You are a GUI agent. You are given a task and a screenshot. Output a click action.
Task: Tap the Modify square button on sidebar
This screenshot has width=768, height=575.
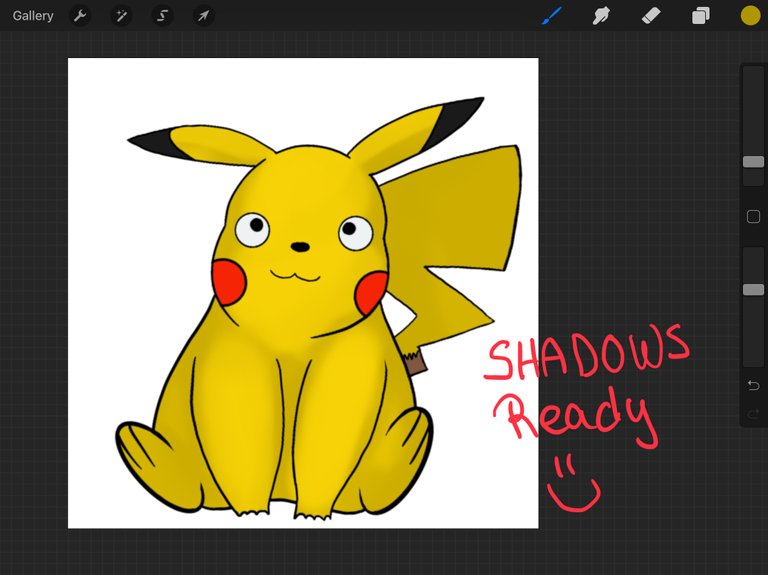point(753,216)
